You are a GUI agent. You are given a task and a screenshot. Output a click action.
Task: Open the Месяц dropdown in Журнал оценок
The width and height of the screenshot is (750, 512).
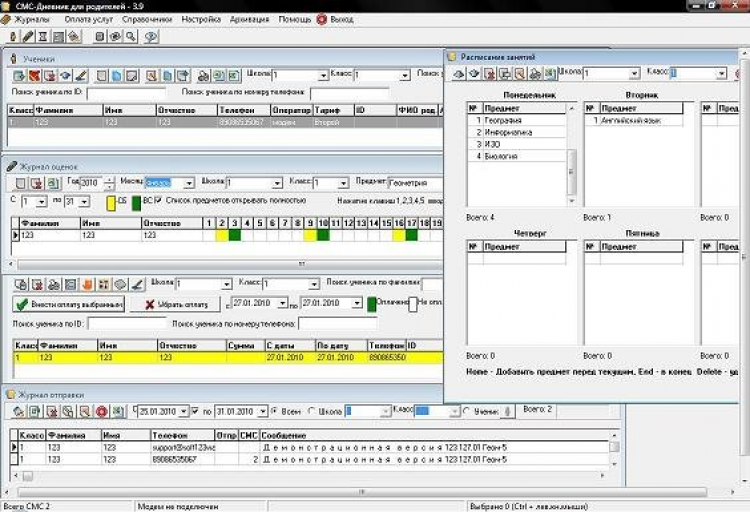click(189, 183)
